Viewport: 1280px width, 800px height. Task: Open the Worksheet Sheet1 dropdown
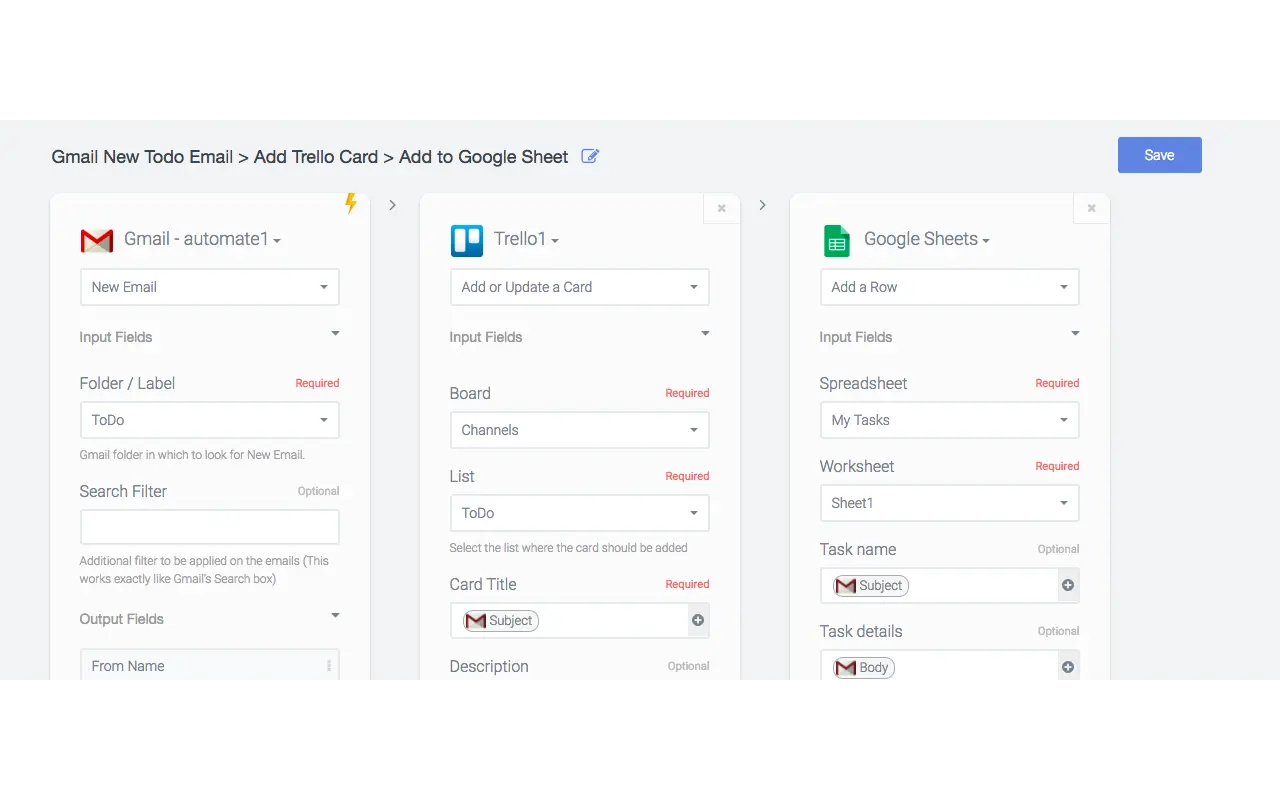click(x=948, y=503)
